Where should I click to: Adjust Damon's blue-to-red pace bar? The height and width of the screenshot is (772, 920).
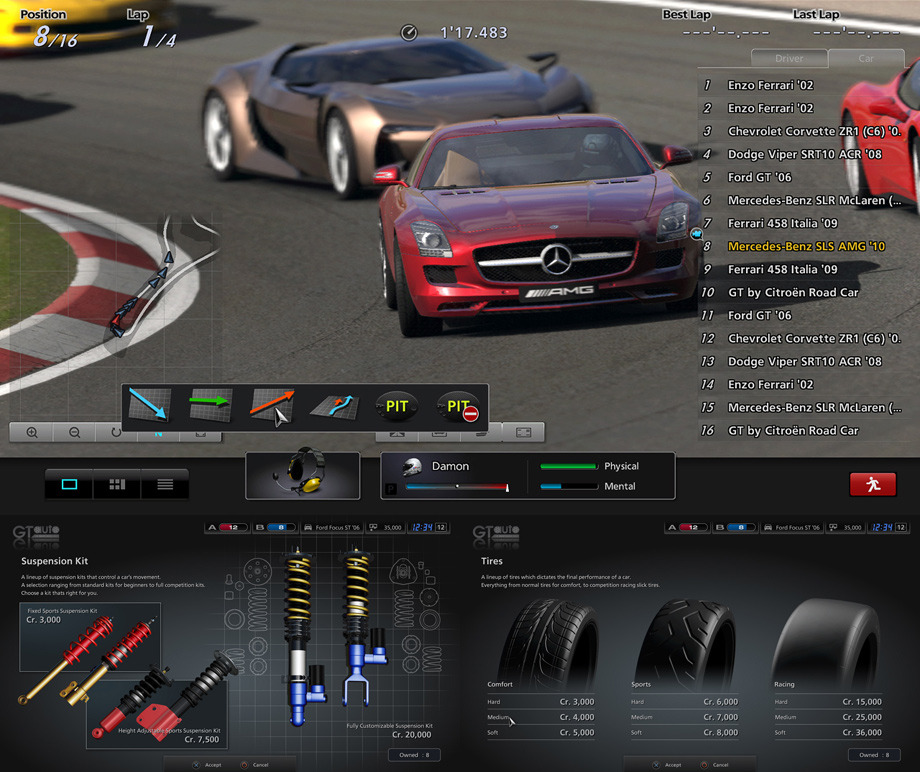click(x=457, y=487)
